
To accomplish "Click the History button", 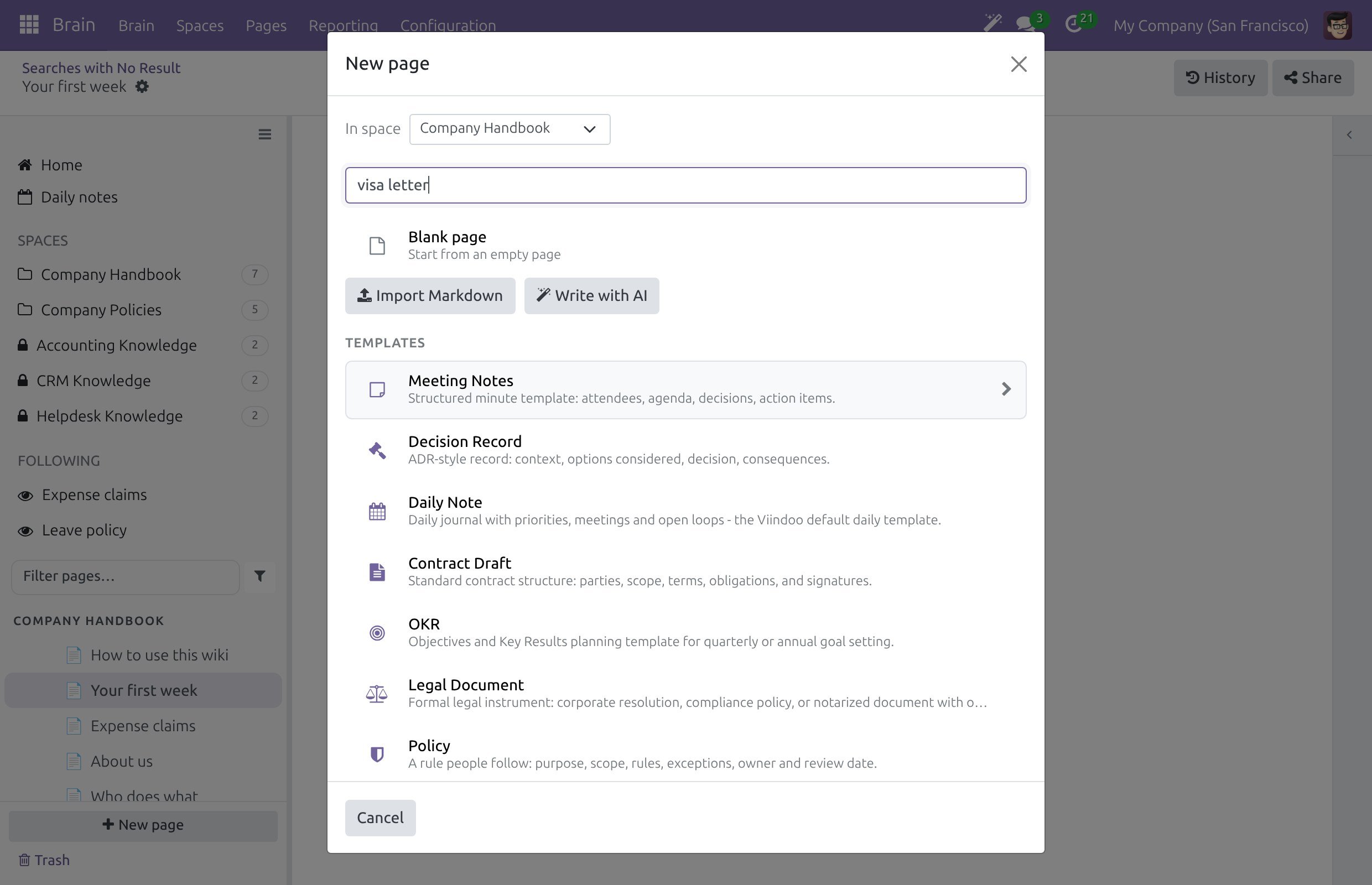I will tap(1220, 78).
